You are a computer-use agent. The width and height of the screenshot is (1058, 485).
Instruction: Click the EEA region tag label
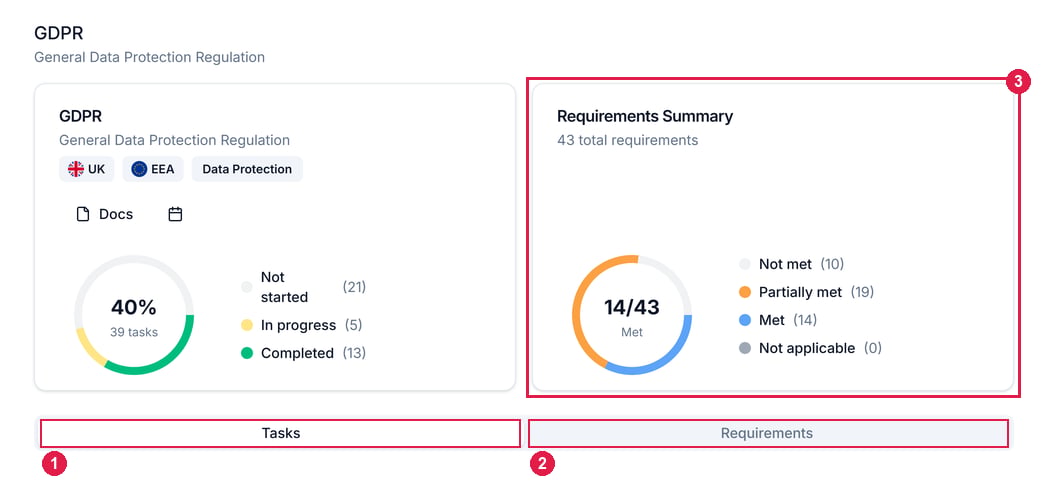pos(163,169)
